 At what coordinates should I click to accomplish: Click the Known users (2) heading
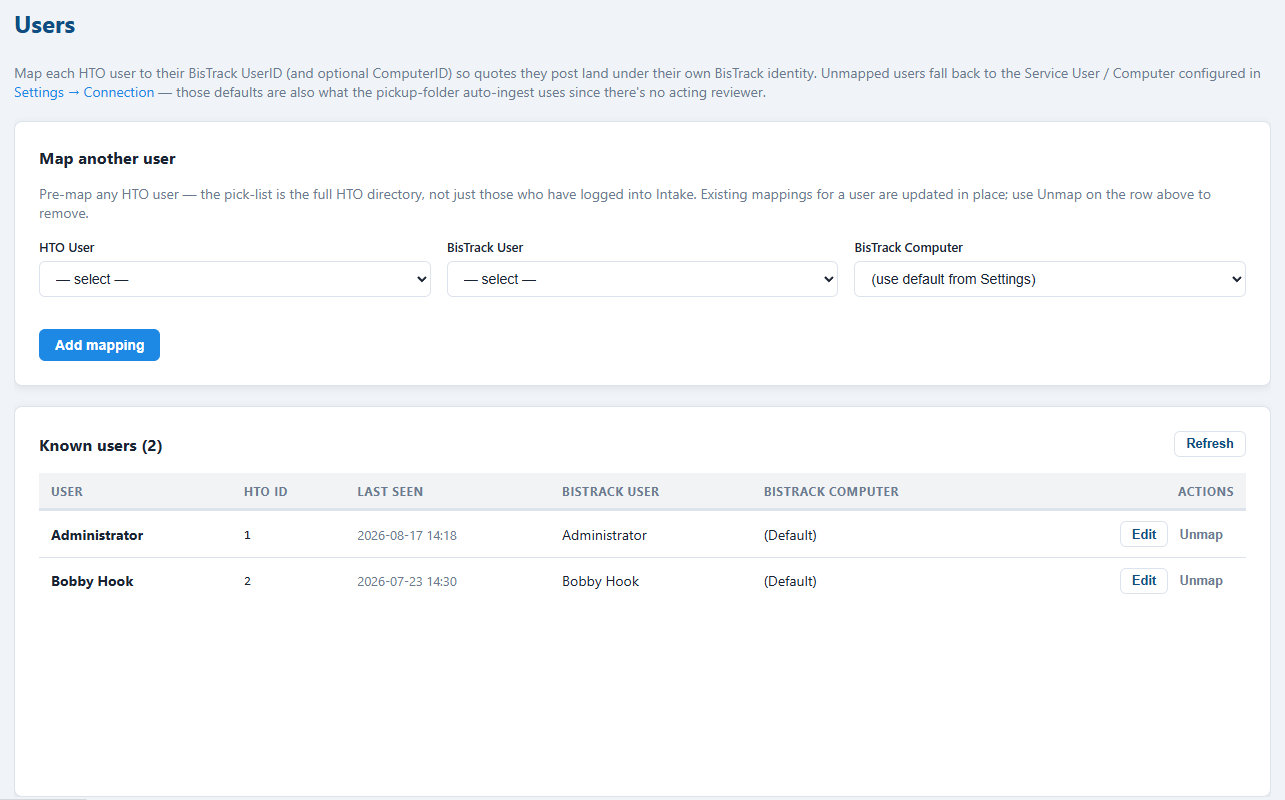(x=100, y=445)
